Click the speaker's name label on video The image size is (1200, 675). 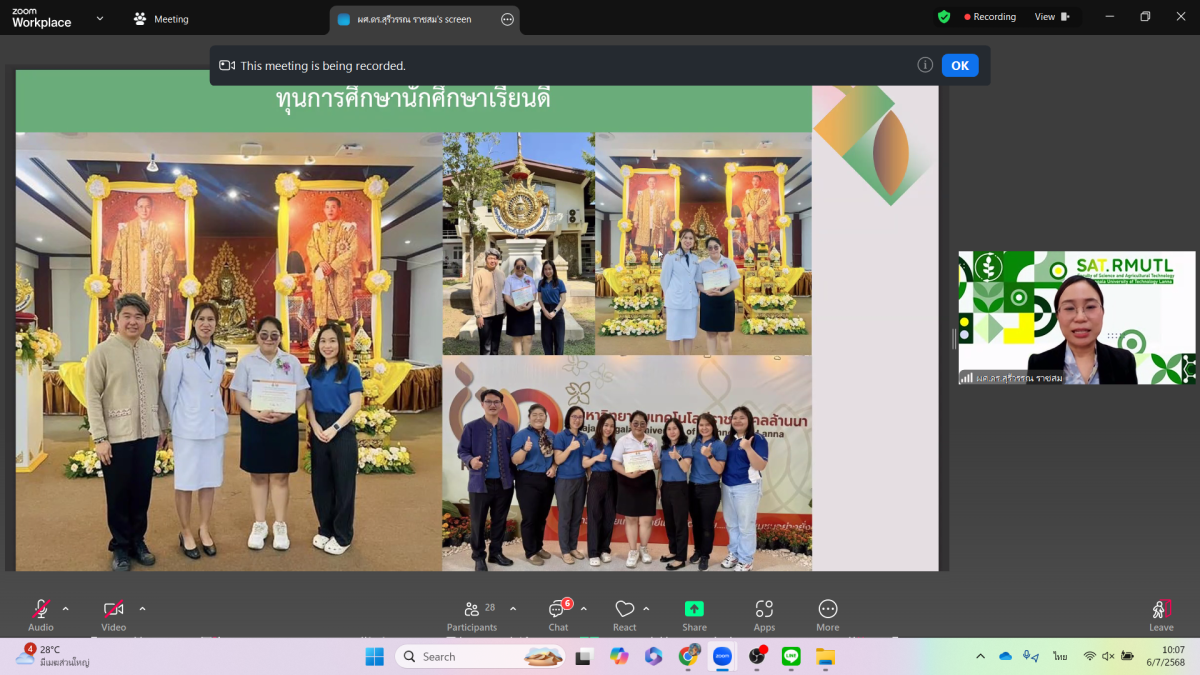pyautogui.click(x=1011, y=378)
